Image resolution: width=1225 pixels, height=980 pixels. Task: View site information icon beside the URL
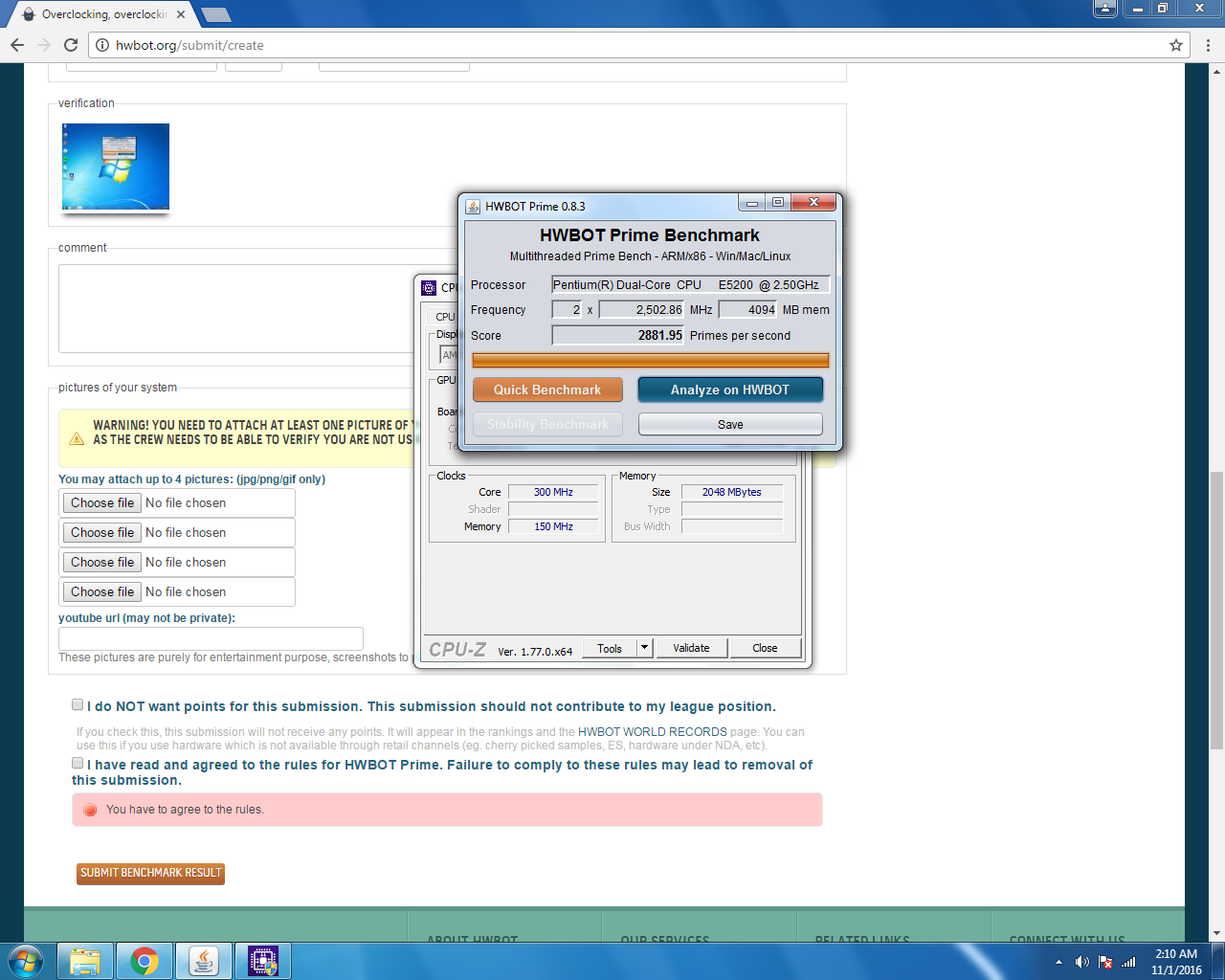tap(102, 45)
